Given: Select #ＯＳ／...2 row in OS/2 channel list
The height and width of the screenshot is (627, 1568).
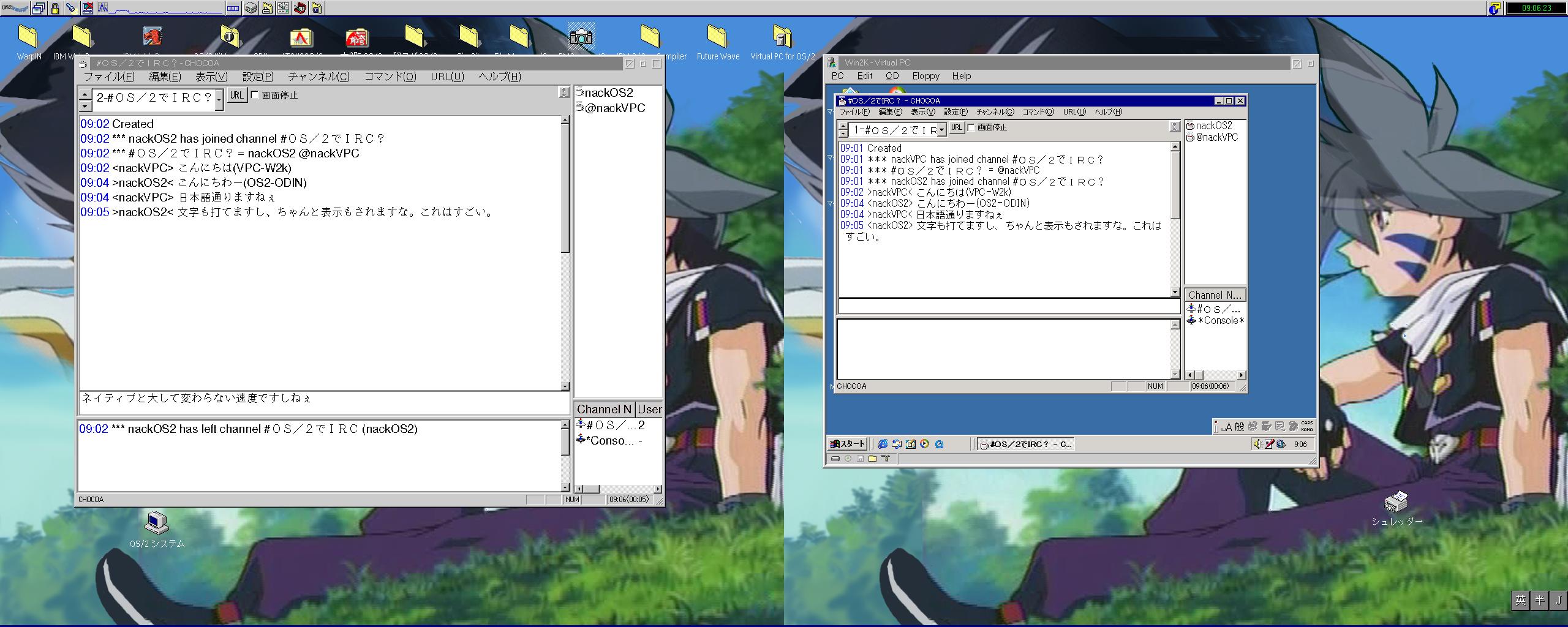Looking at the screenshot, I should click(x=611, y=425).
